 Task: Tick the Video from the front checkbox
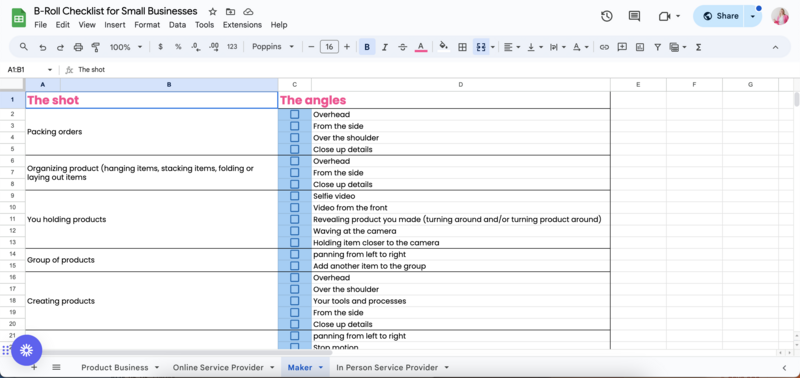point(294,208)
